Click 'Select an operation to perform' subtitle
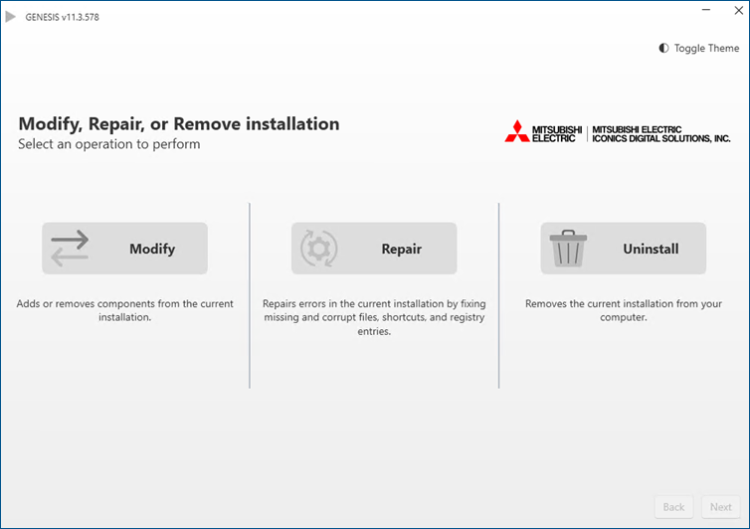The width and height of the screenshot is (750, 529). [109, 144]
